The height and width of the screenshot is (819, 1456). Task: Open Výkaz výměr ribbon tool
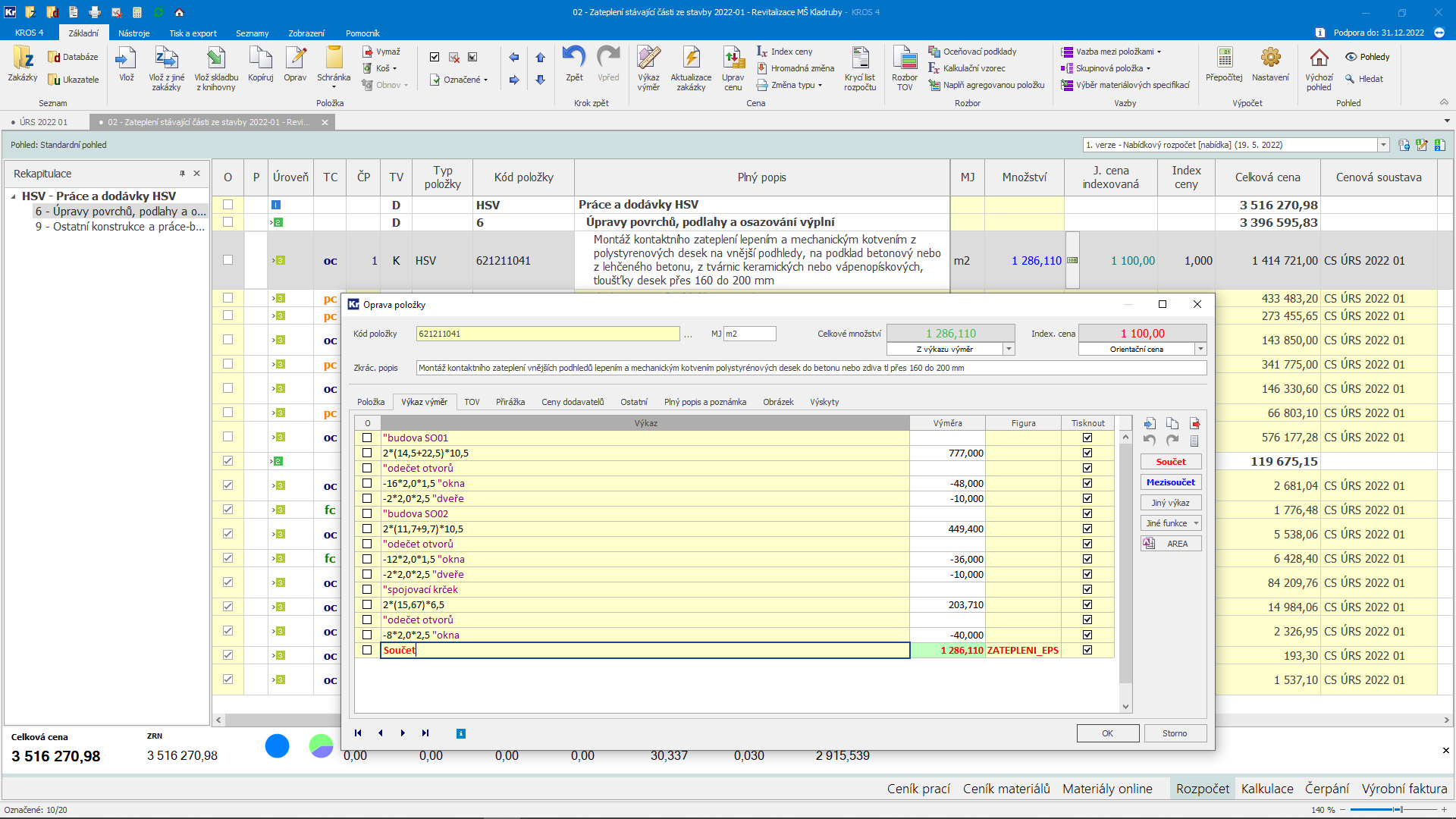[648, 58]
